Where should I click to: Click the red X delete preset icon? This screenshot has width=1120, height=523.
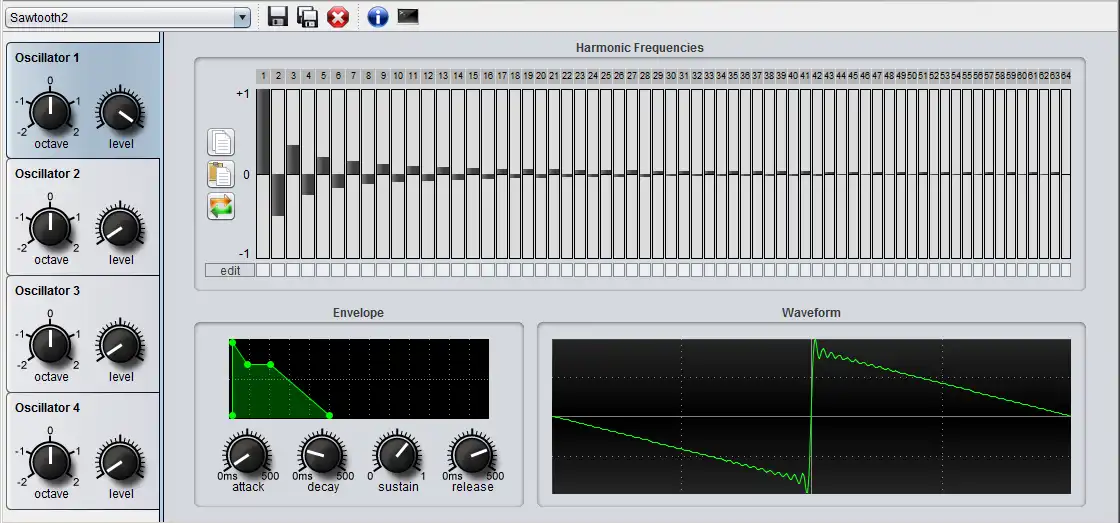338,16
